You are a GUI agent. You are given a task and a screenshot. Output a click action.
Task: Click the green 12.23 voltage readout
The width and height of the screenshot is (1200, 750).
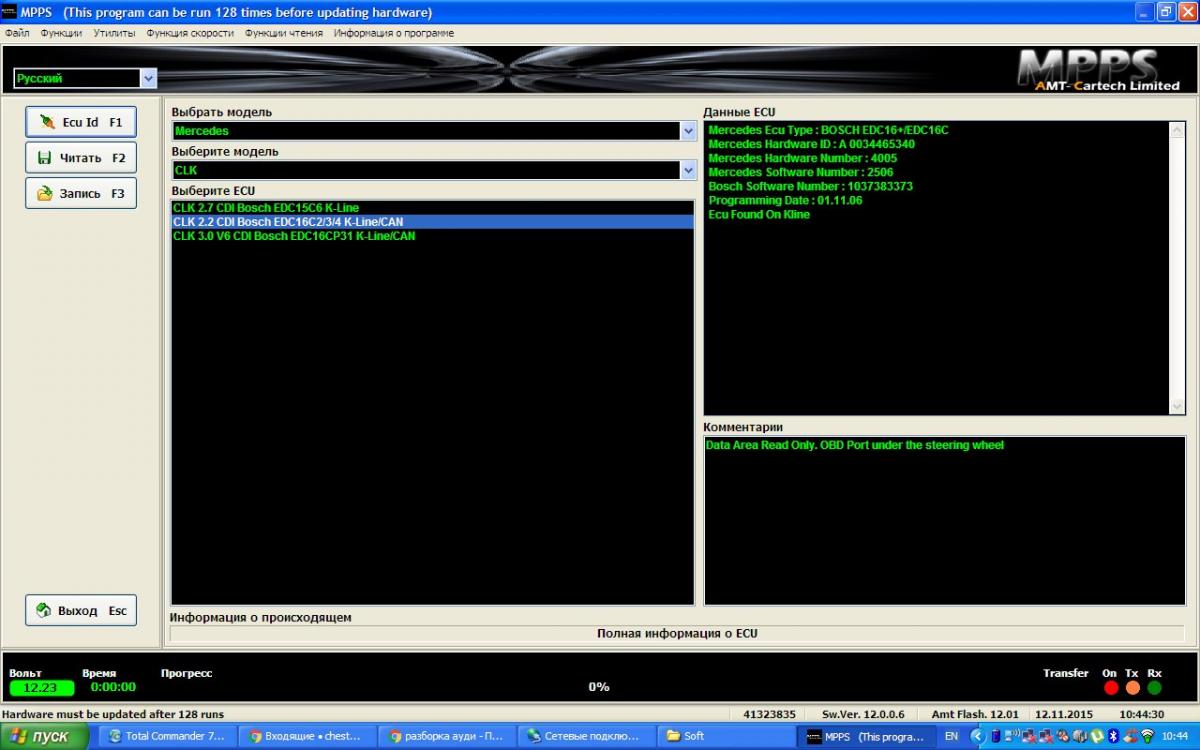(x=41, y=688)
